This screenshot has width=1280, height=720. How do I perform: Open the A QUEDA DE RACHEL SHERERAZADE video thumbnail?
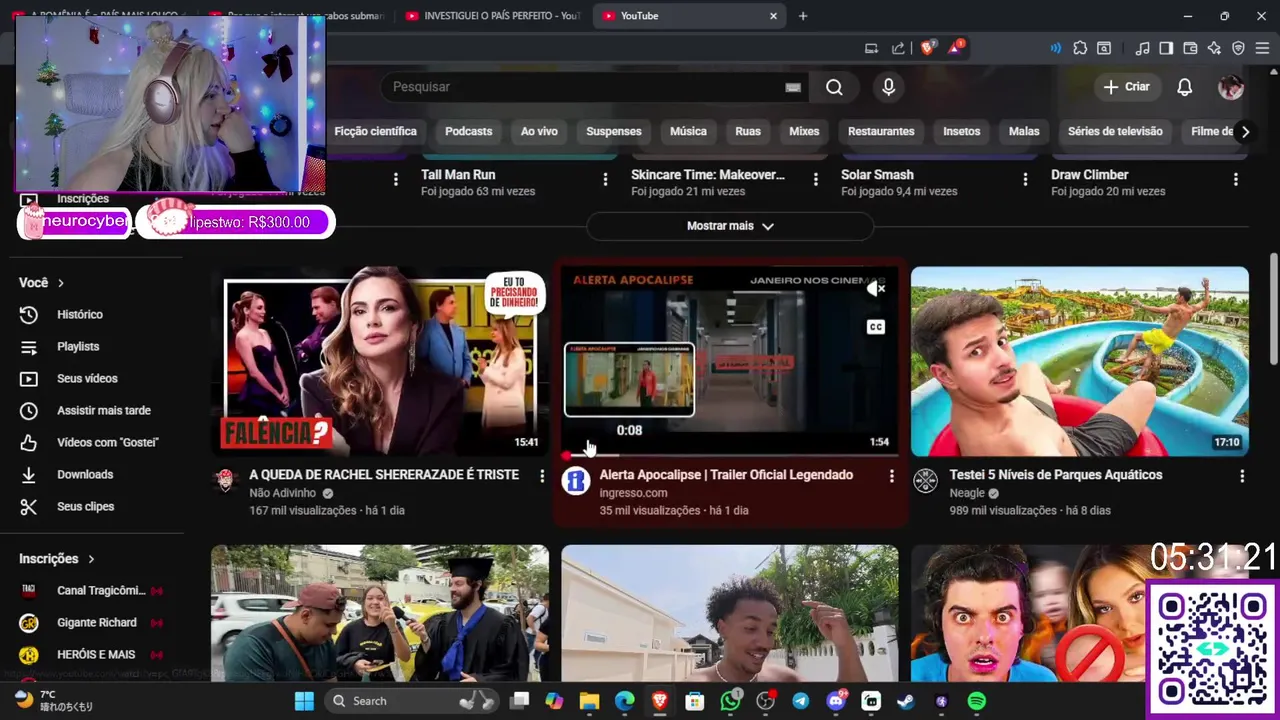pyautogui.click(x=380, y=361)
